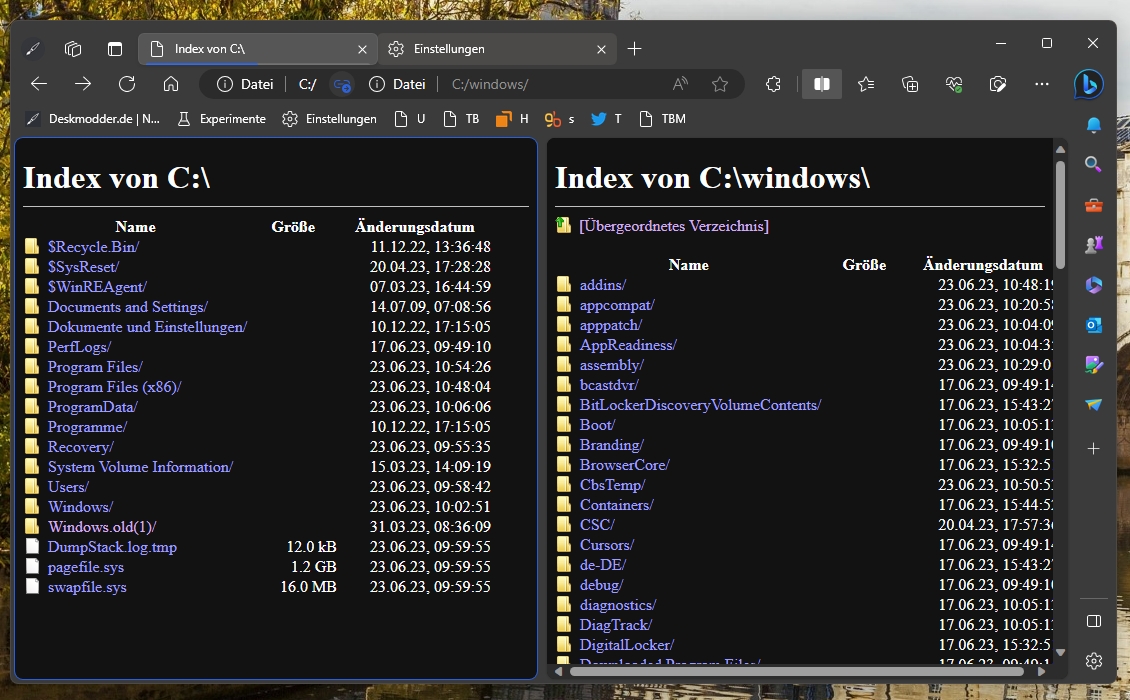Click the web capture screenshot icon in toolbar
The height and width of the screenshot is (700, 1130).
(998, 84)
